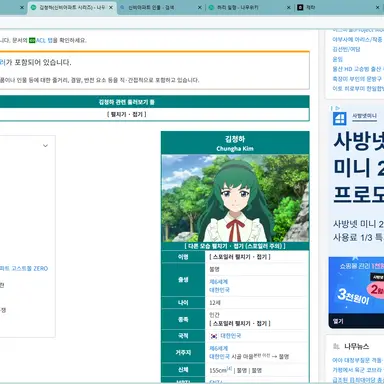Click the AdChoices triangle icon above the ad
384x384 pixels.
tap(338, 108)
